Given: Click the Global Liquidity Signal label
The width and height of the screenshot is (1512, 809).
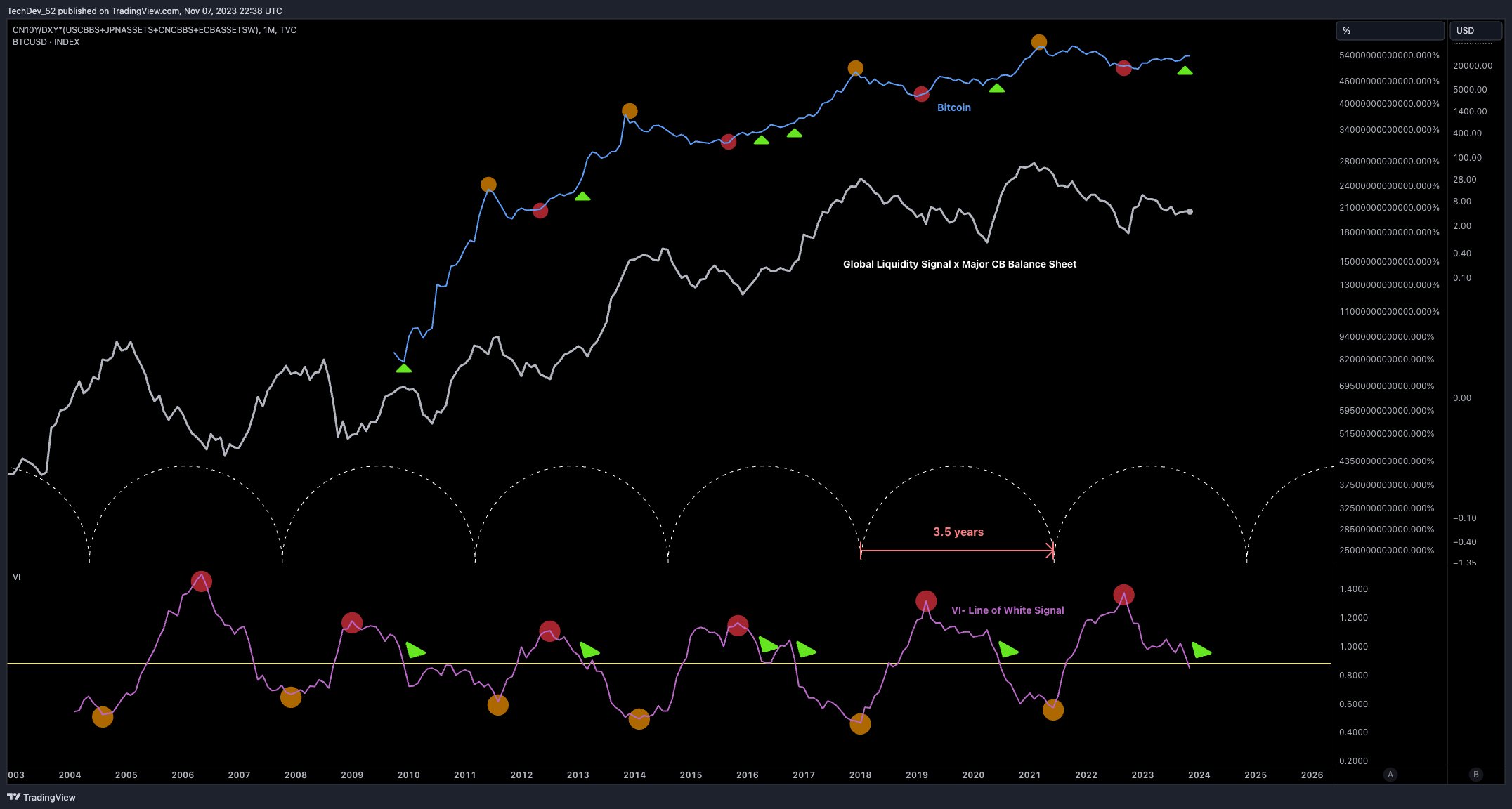Looking at the screenshot, I should 960,264.
